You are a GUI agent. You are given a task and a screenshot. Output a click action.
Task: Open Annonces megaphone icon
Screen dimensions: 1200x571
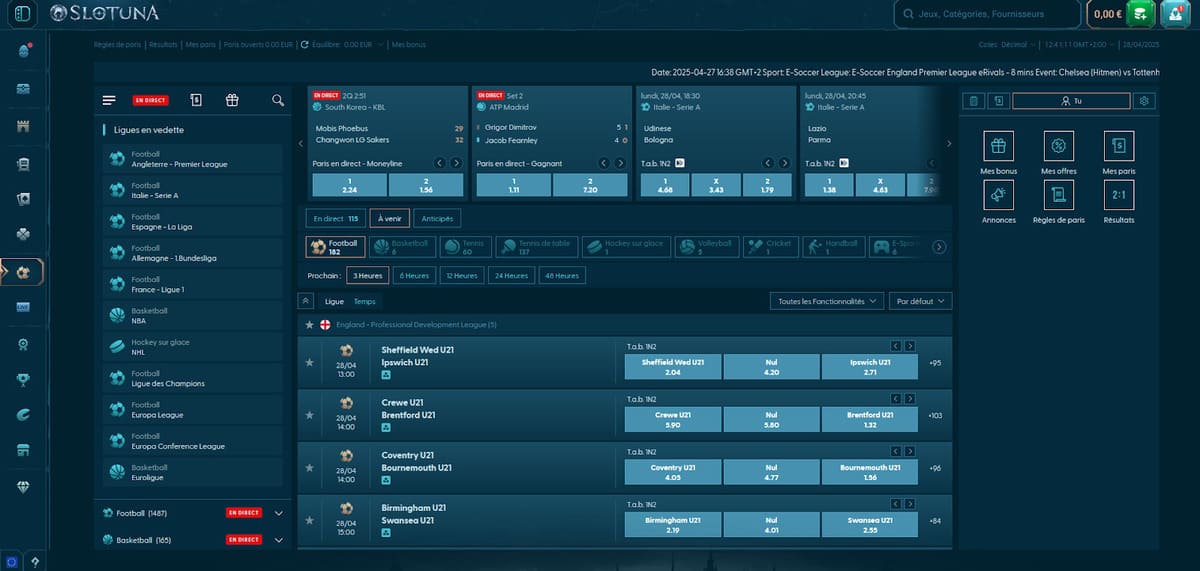click(998, 195)
